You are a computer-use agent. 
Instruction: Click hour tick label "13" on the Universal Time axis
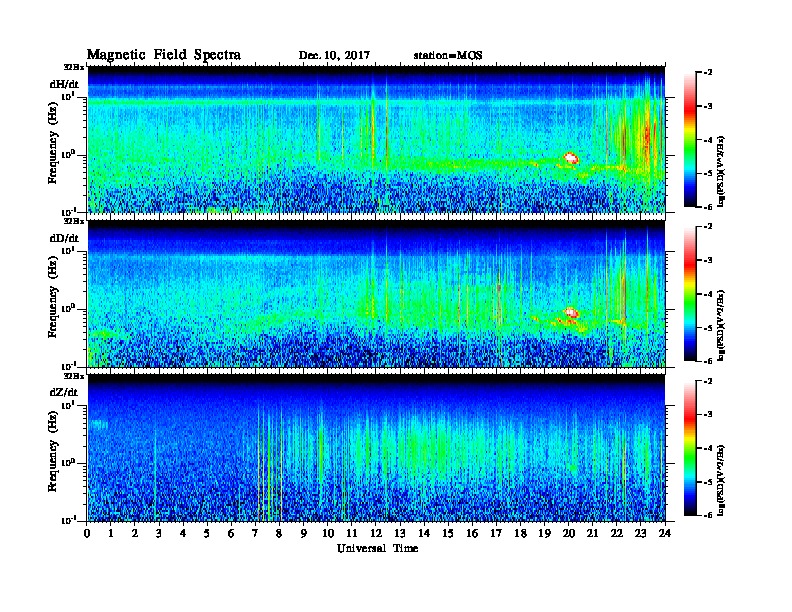click(x=400, y=534)
